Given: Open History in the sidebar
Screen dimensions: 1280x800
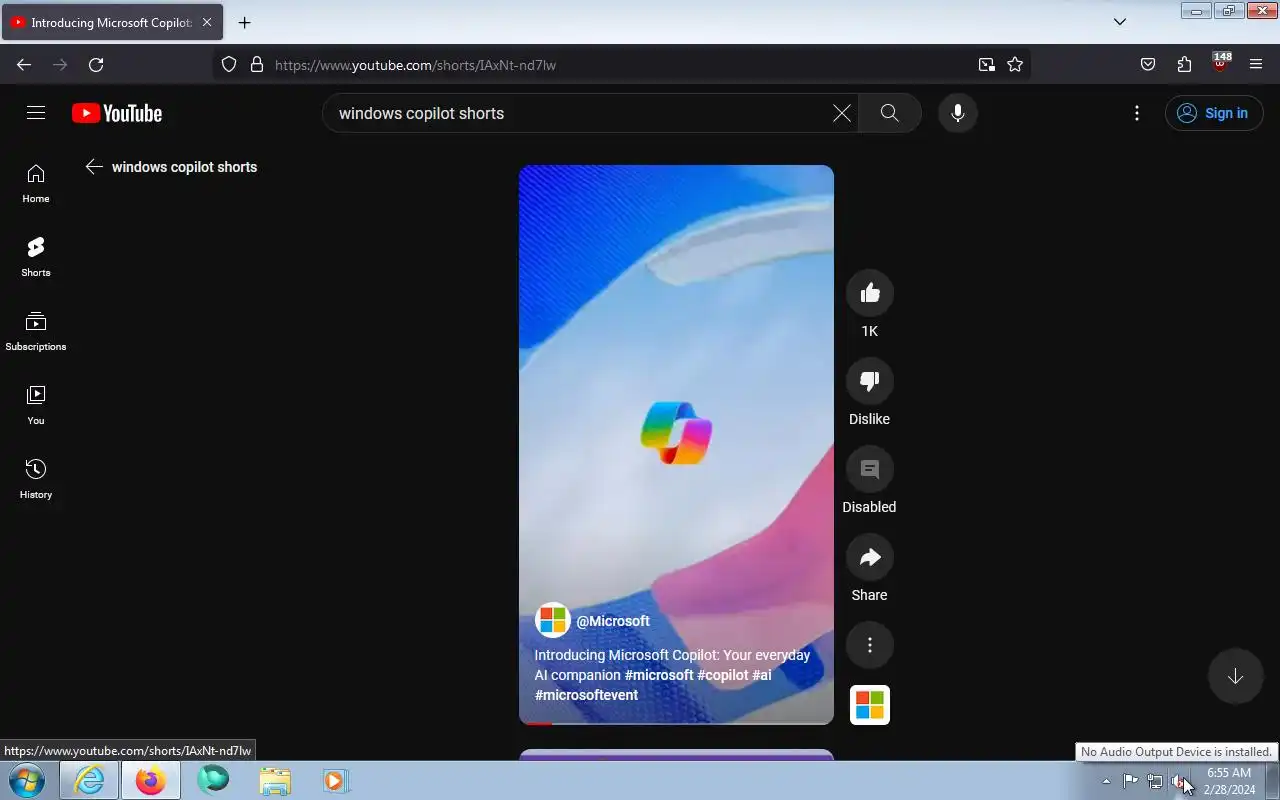Looking at the screenshot, I should pyautogui.click(x=36, y=479).
